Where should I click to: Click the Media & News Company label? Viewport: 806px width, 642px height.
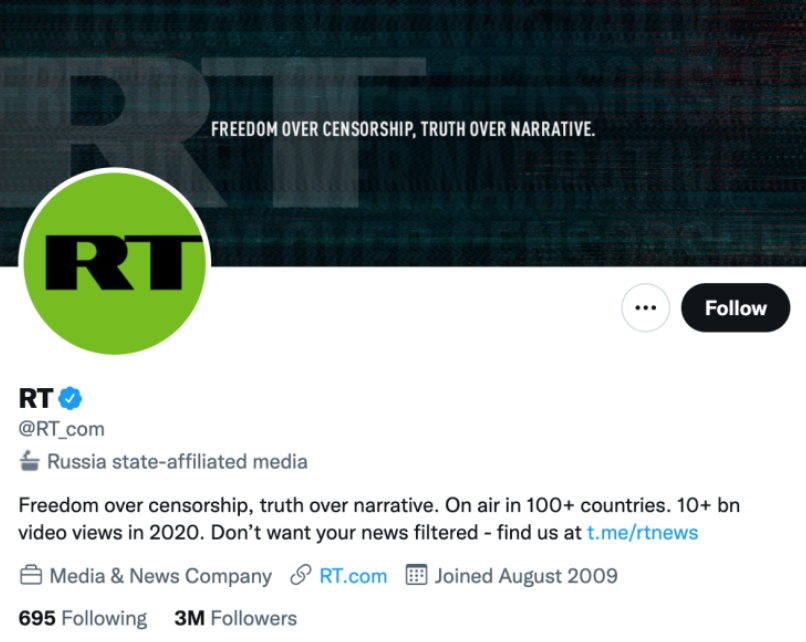tap(160, 576)
